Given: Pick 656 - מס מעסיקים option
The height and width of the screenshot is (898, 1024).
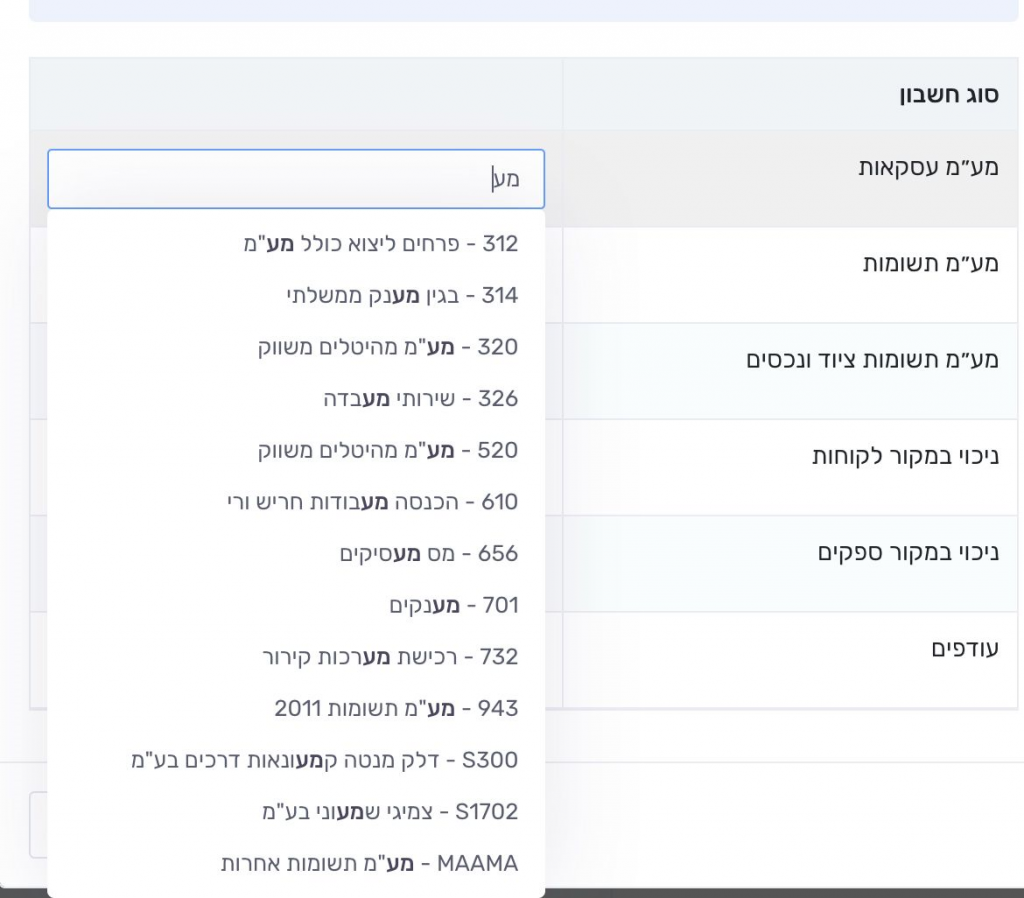Looking at the screenshot, I should [x=429, y=553].
